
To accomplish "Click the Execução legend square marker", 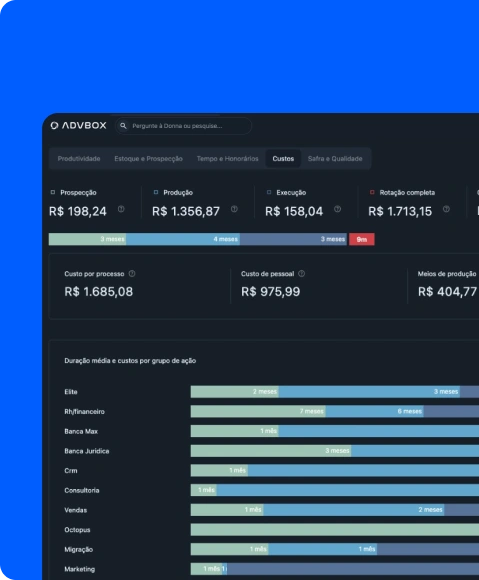I will 269,192.
